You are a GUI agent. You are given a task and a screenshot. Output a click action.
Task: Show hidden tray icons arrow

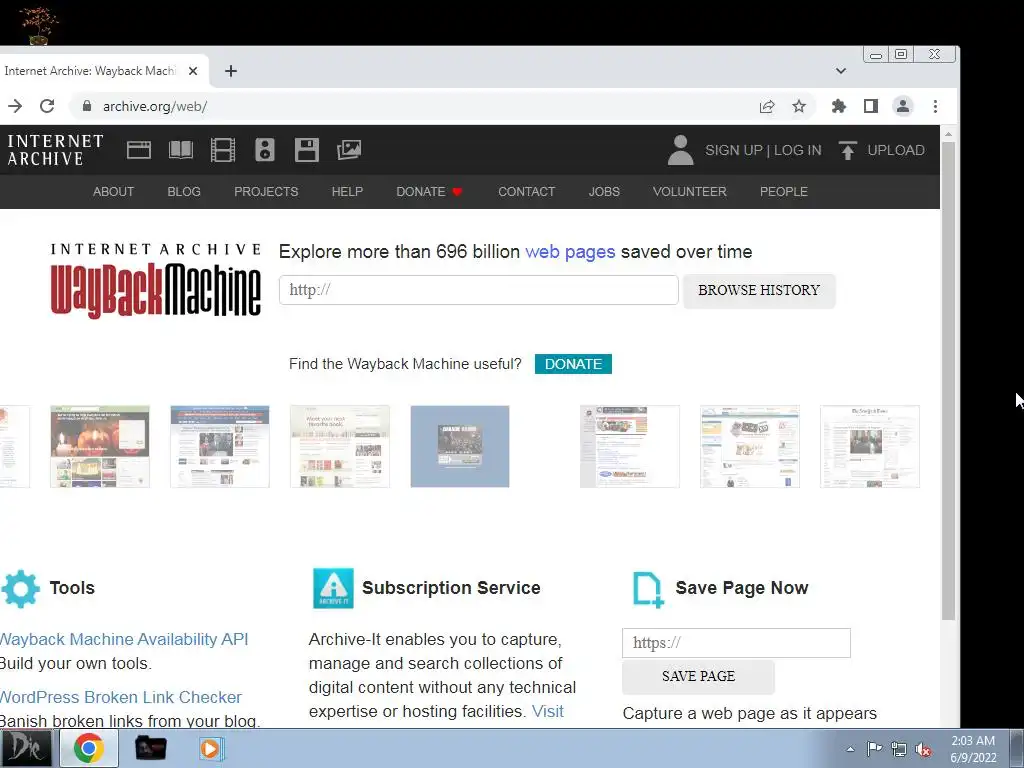tap(850, 749)
